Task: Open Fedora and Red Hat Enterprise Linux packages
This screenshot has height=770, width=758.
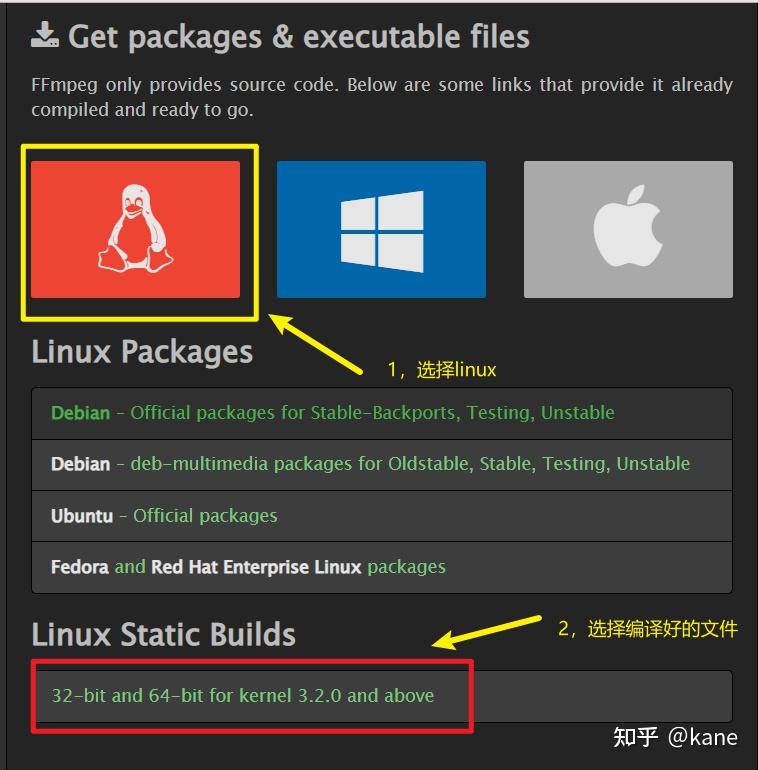Action: click(248, 567)
